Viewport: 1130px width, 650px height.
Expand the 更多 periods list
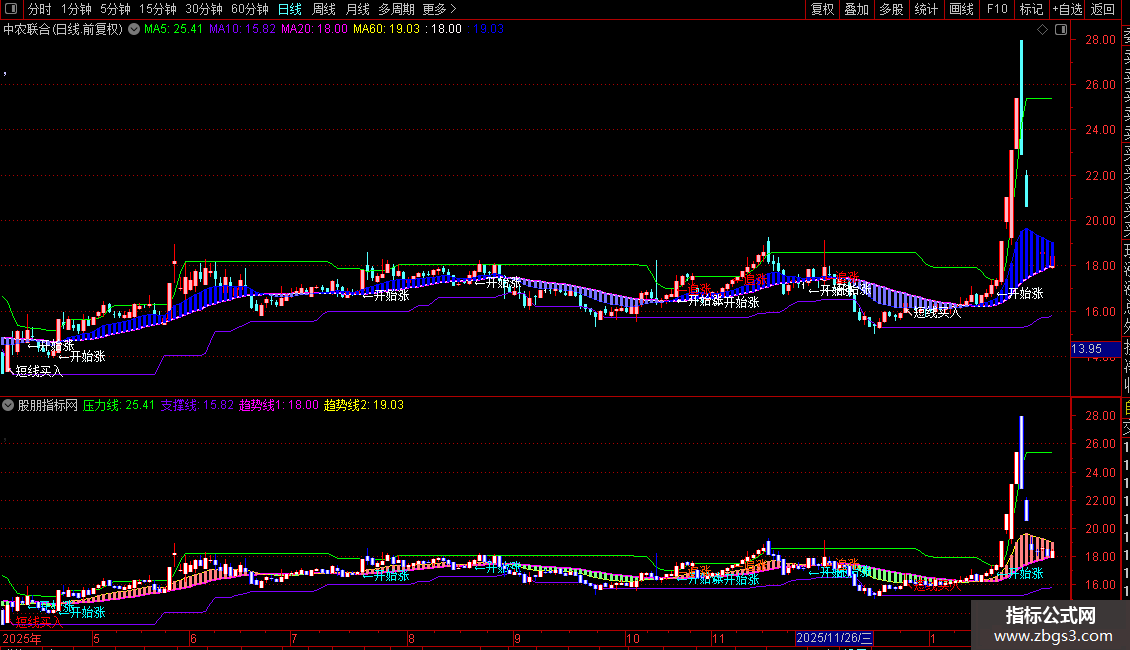[x=439, y=9]
